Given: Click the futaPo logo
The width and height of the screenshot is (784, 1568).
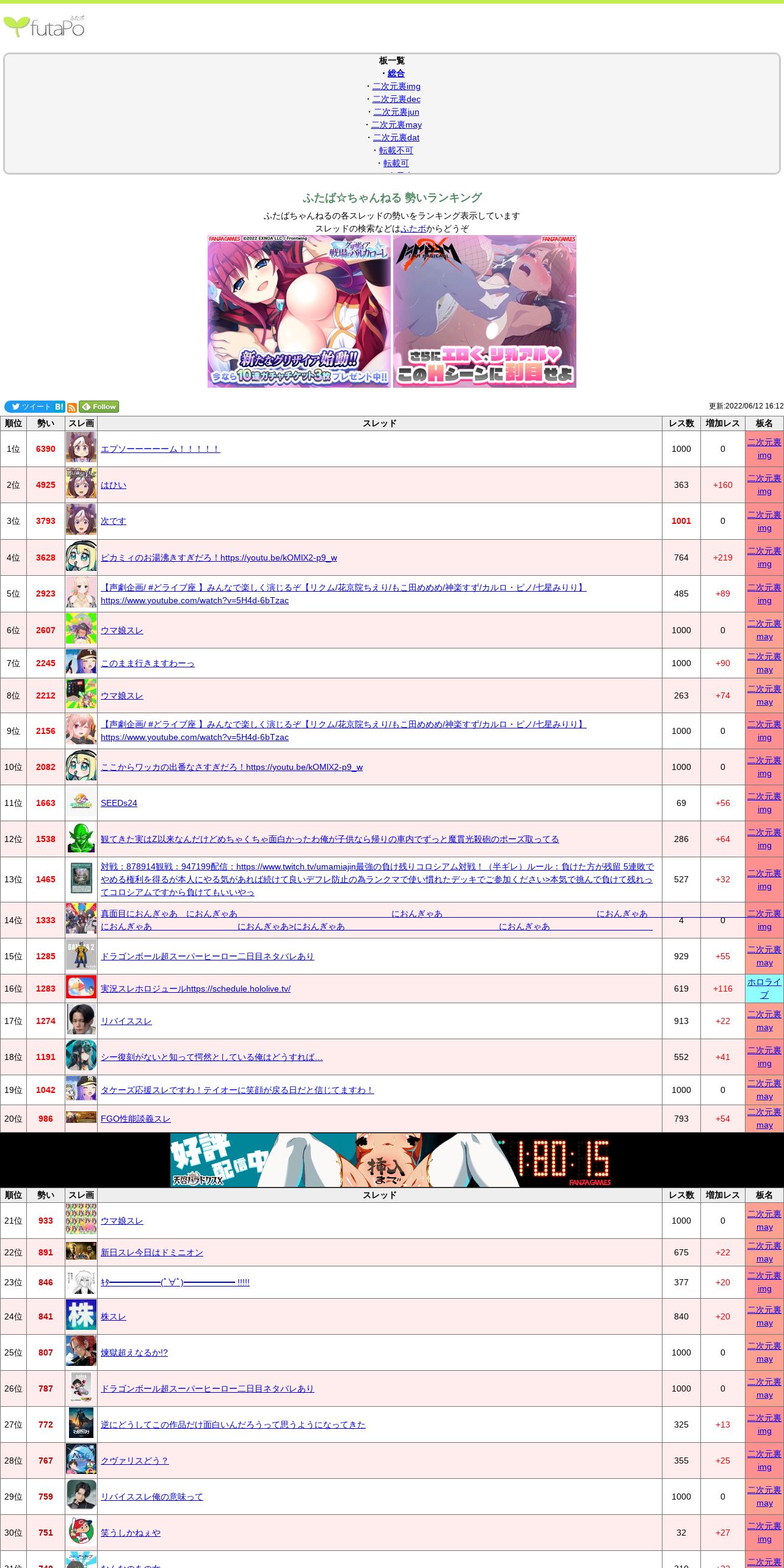Looking at the screenshot, I should [x=44, y=27].
